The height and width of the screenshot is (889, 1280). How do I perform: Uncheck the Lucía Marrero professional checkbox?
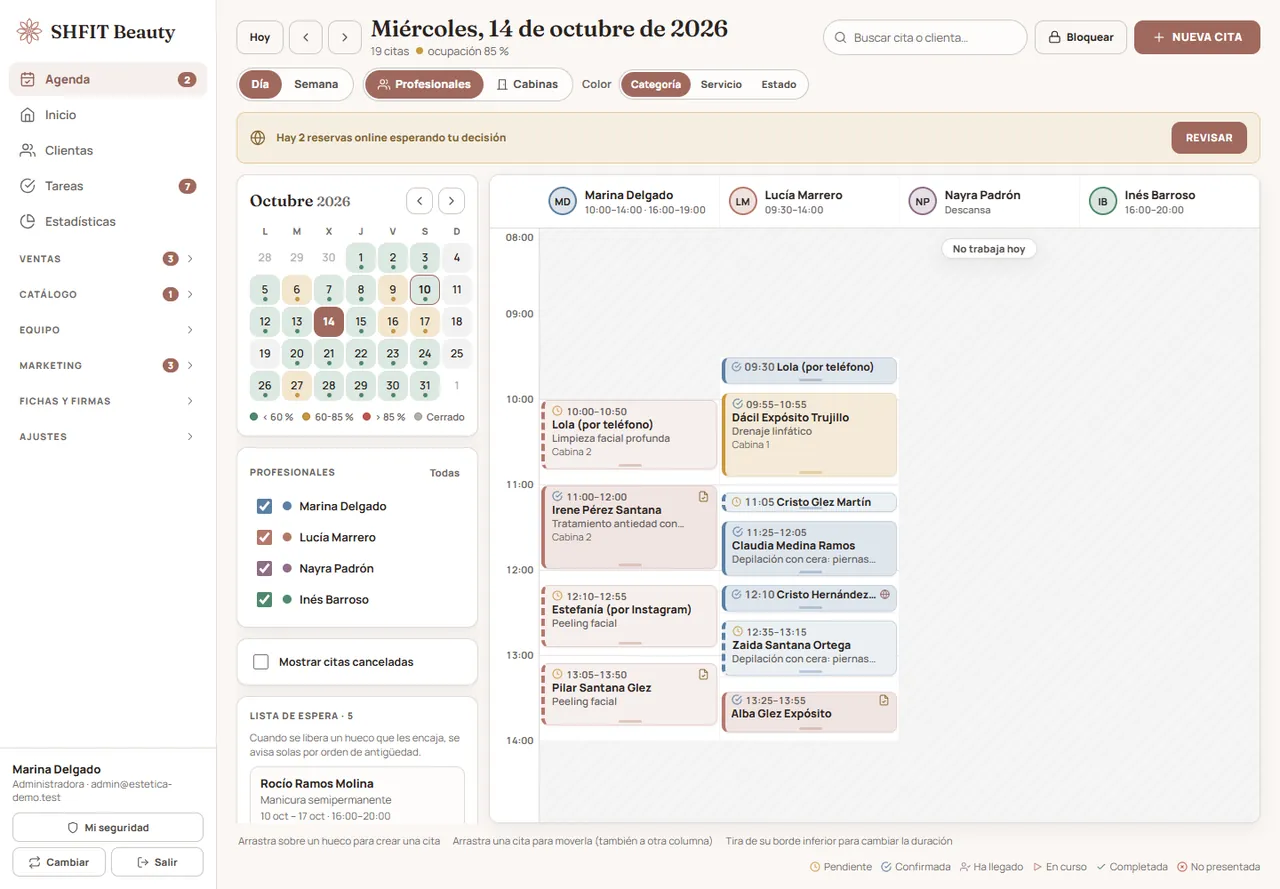264,537
